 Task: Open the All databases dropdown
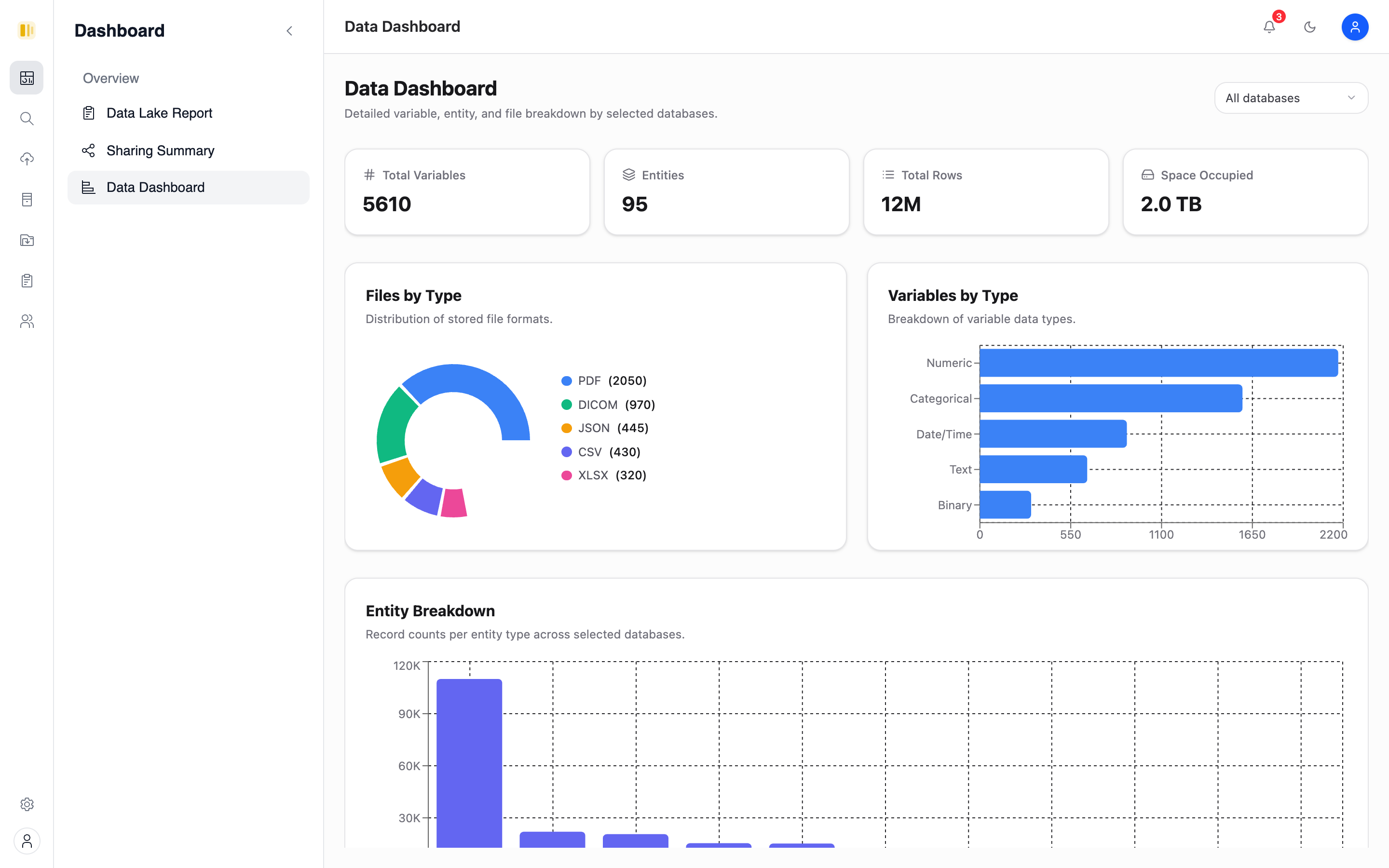[1291, 97]
